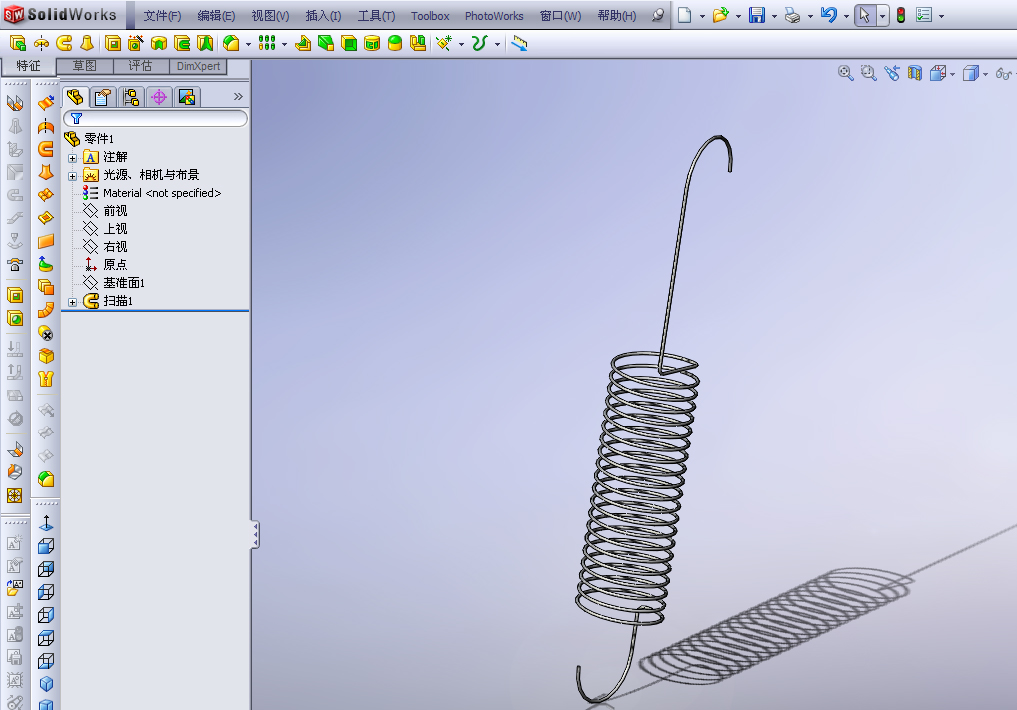Image resolution: width=1017 pixels, height=710 pixels.
Task: Expand the 扫描1 sweep feature
Action: click(x=73, y=302)
